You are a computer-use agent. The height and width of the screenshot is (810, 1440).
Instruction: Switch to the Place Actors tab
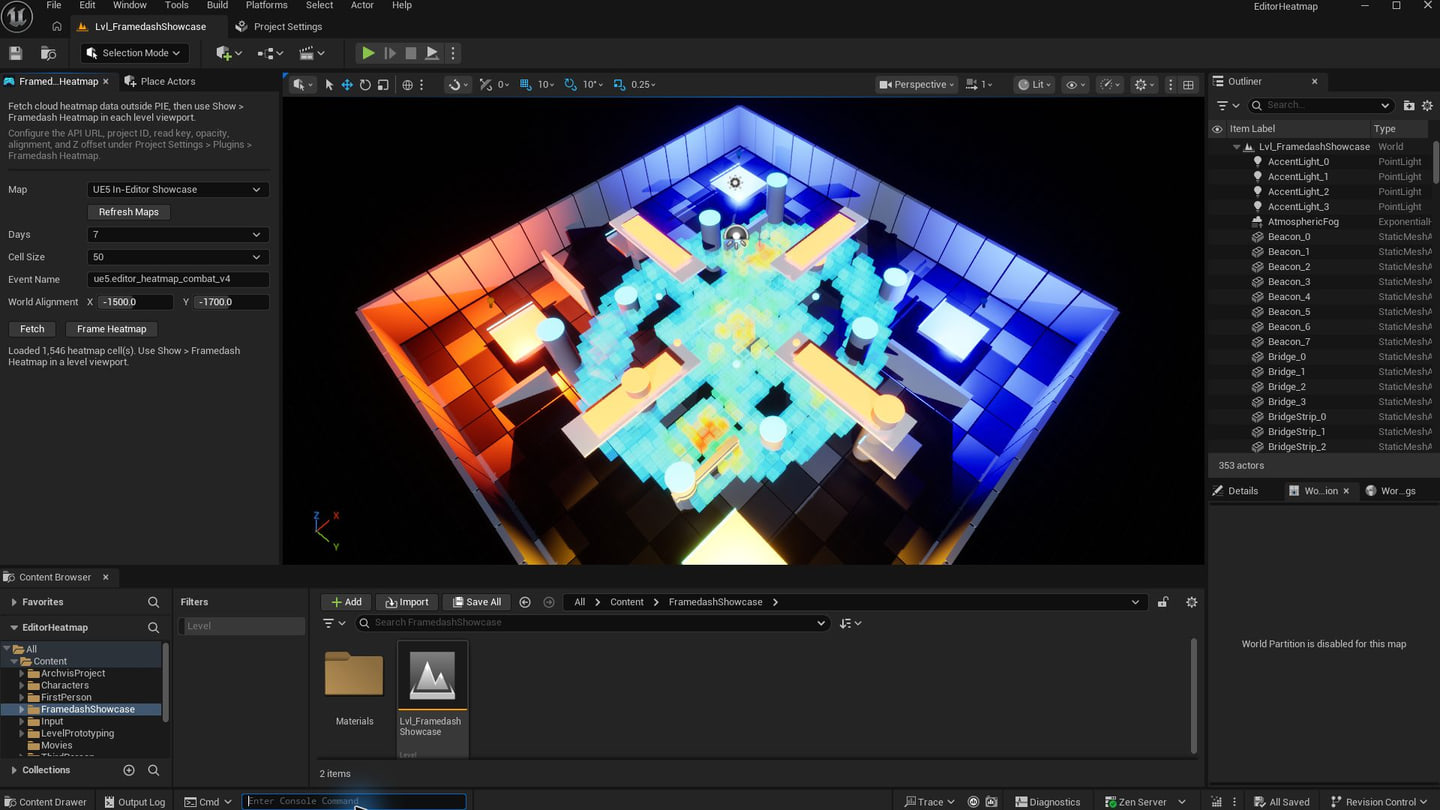point(158,81)
